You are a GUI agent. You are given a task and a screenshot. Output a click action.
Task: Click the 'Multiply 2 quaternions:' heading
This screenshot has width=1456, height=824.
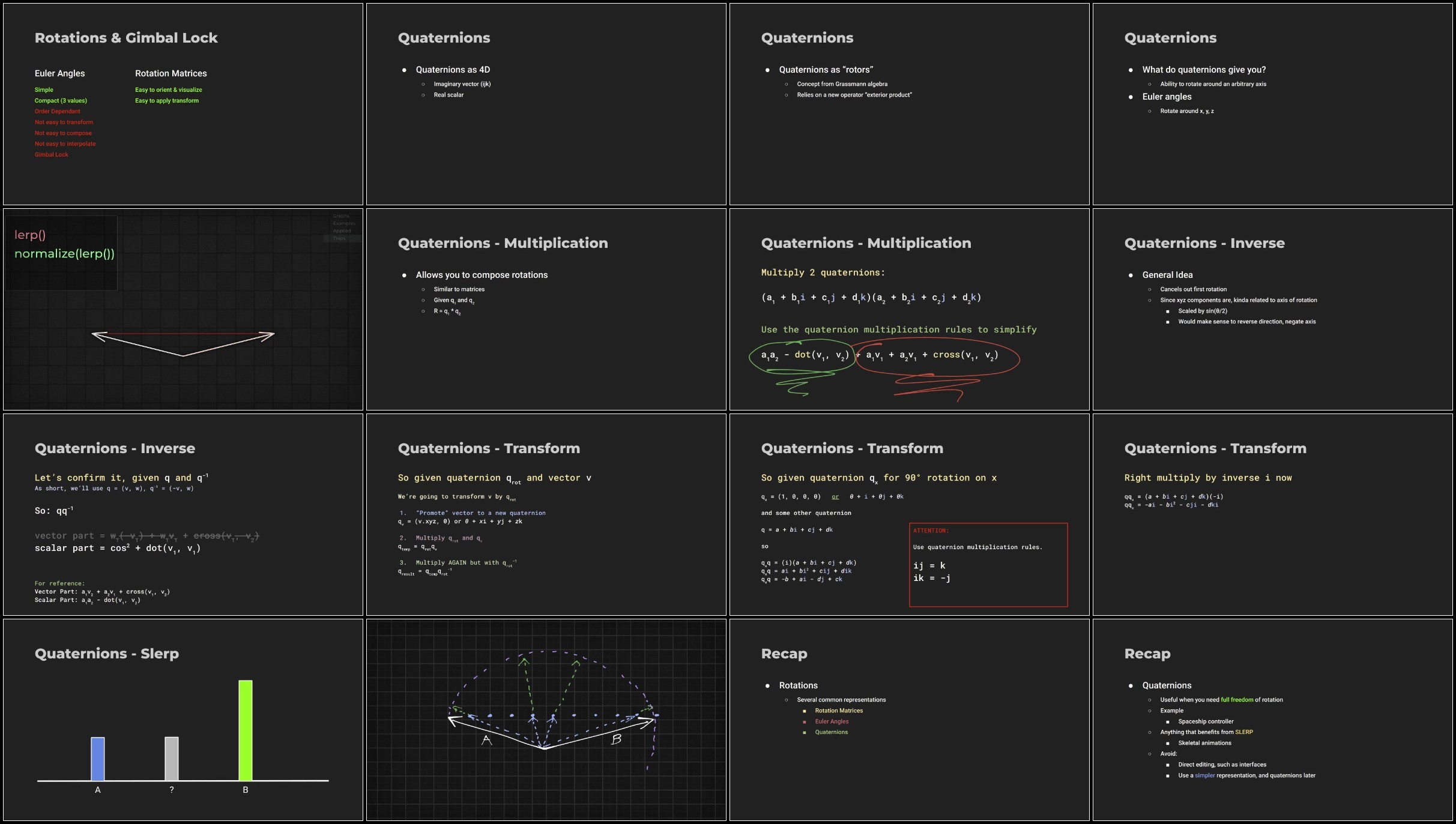pos(823,272)
